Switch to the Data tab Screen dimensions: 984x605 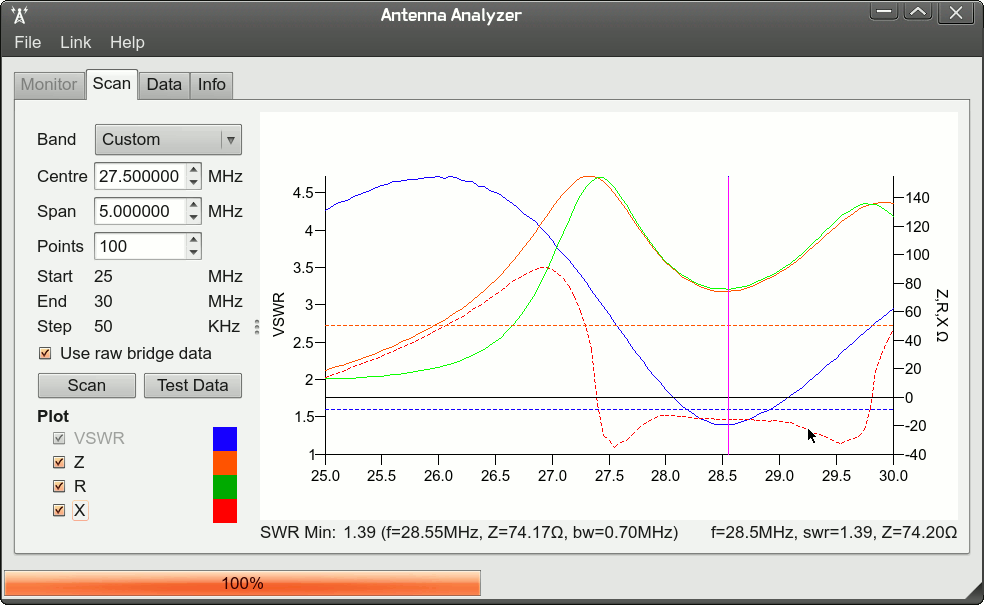tap(164, 85)
